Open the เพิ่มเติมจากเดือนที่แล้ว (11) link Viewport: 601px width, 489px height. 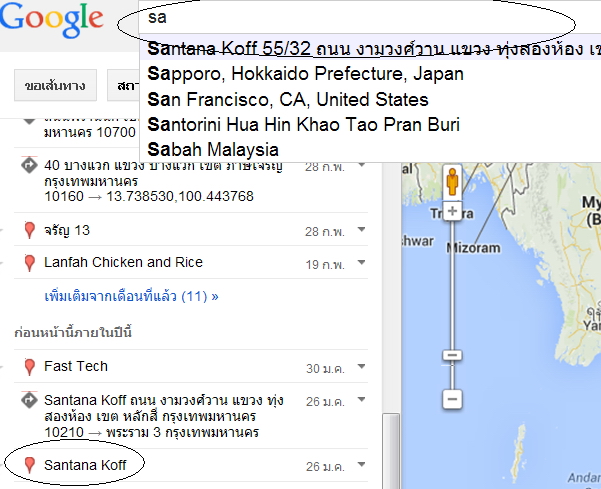point(131,296)
